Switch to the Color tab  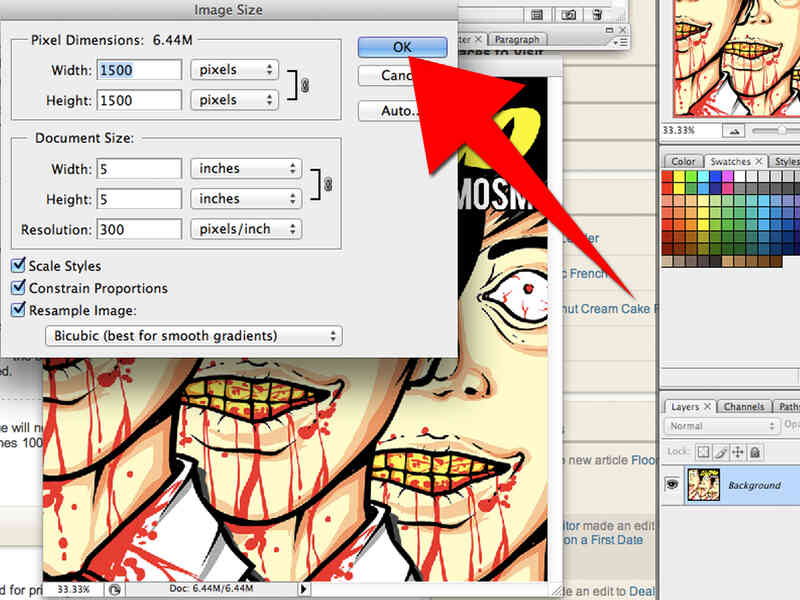click(x=683, y=161)
